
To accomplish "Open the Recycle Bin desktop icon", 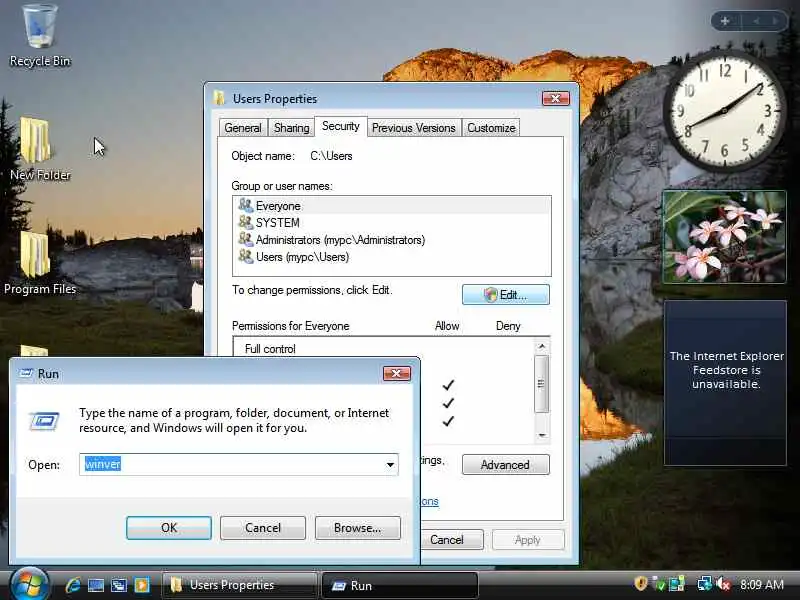I will pyautogui.click(x=40, y=35).
